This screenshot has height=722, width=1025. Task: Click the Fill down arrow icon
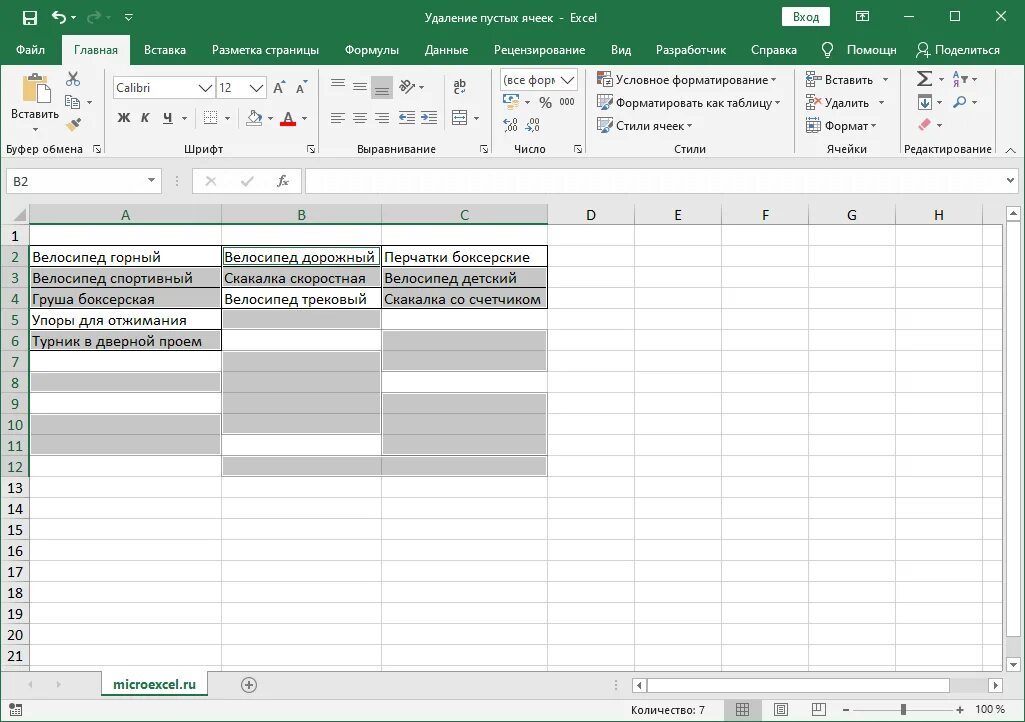[x=924, y=102]
